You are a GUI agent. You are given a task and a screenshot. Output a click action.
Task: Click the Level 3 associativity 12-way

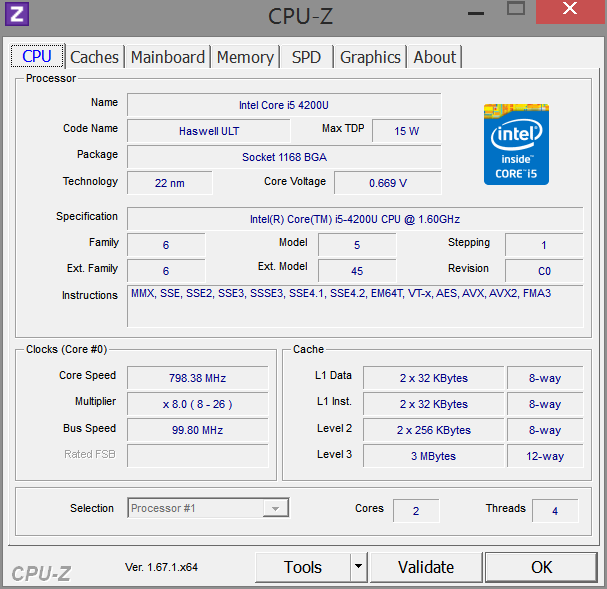[x=545, y=456]
